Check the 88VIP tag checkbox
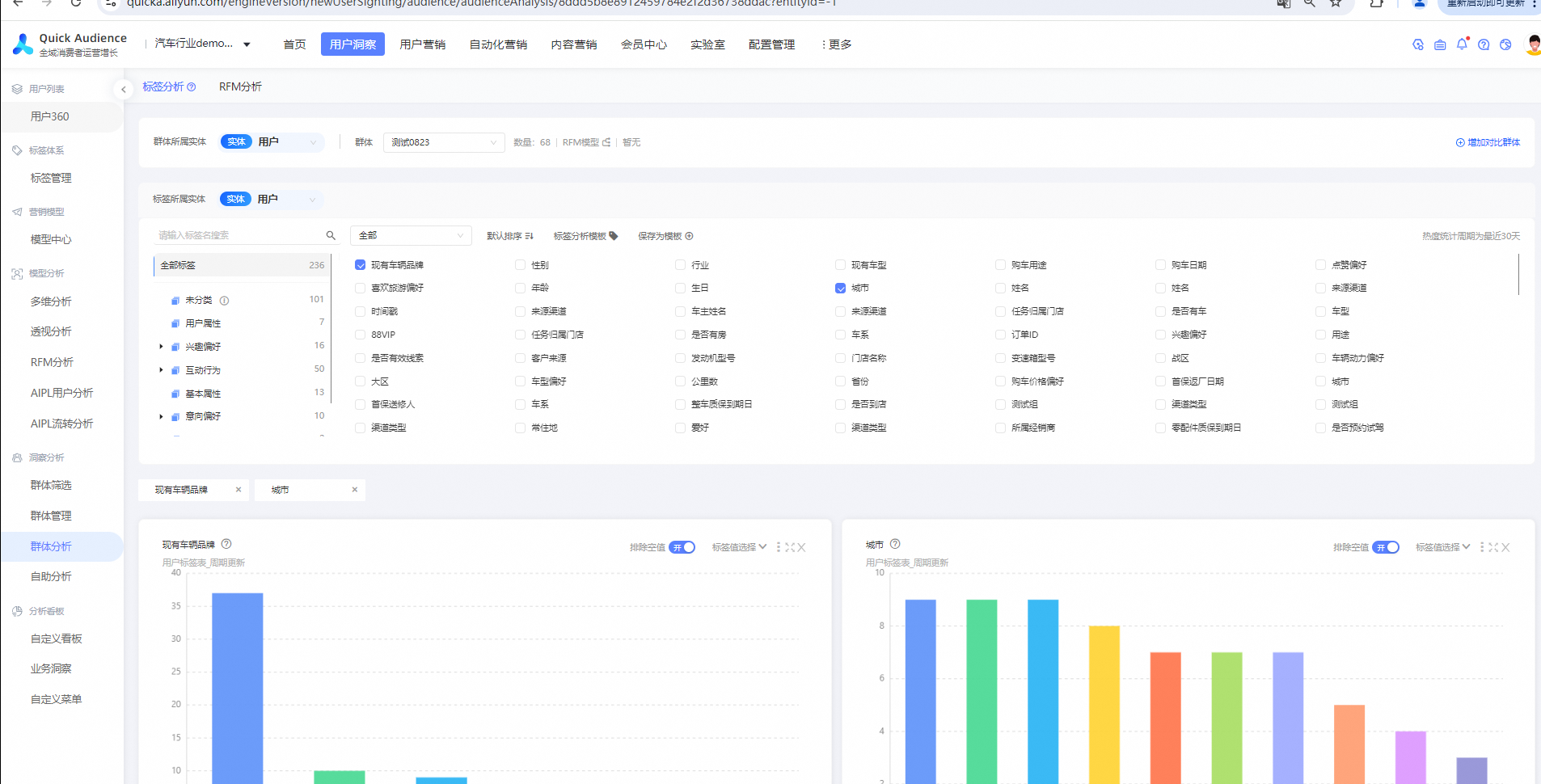1541x784 pixels. click(x=361, y=335)
